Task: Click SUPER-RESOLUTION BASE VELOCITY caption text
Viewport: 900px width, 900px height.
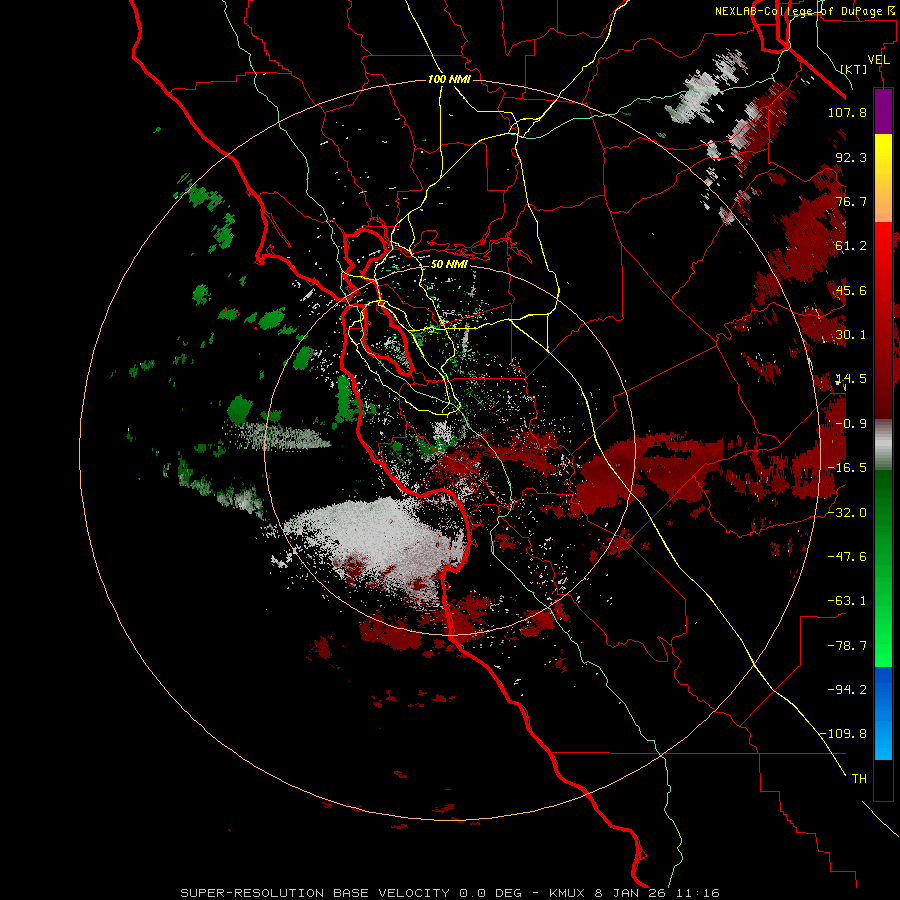Action: pos(315,893)
